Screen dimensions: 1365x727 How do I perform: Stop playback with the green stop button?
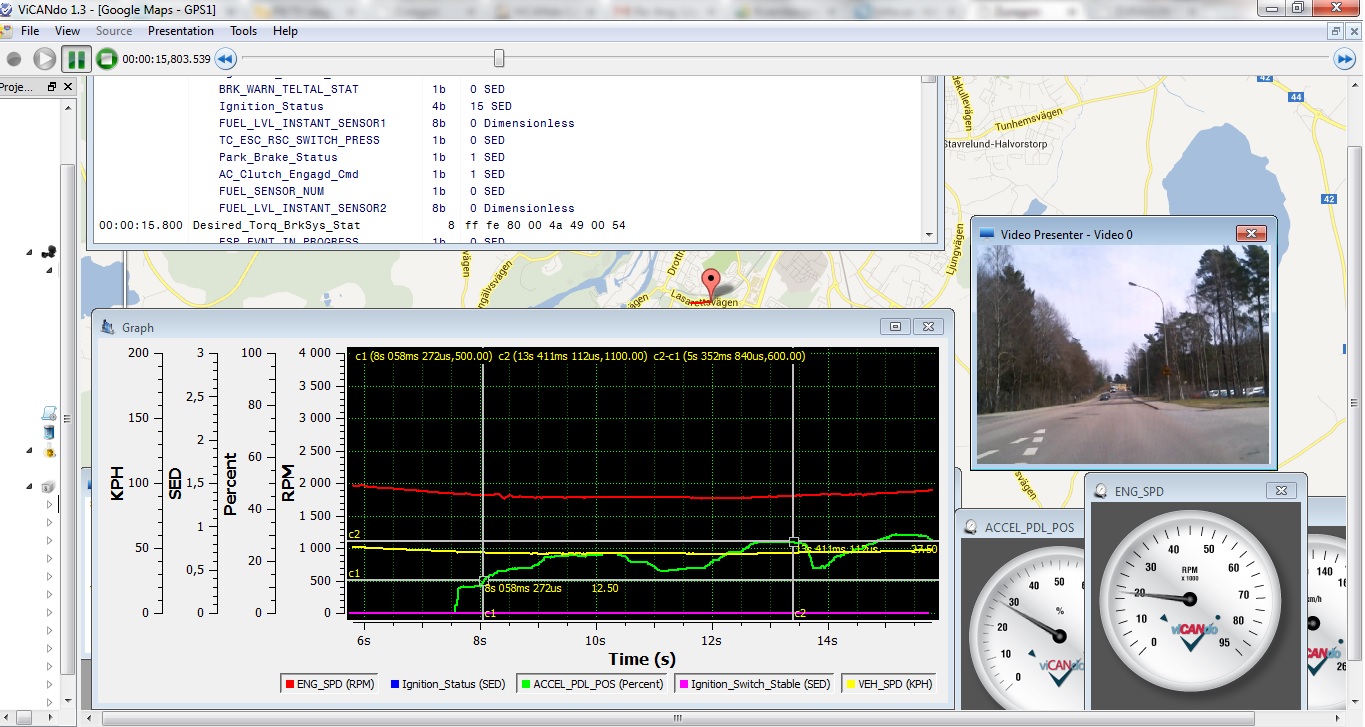click(x=107, y=59)
